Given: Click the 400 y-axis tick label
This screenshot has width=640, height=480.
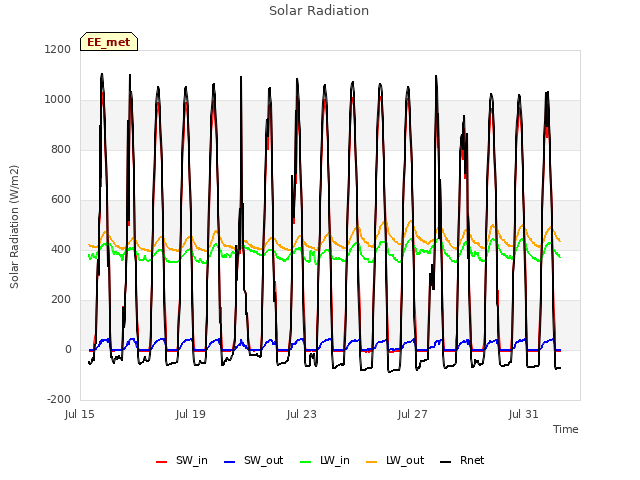Looking at the screenshot, I should coord(61,249).
